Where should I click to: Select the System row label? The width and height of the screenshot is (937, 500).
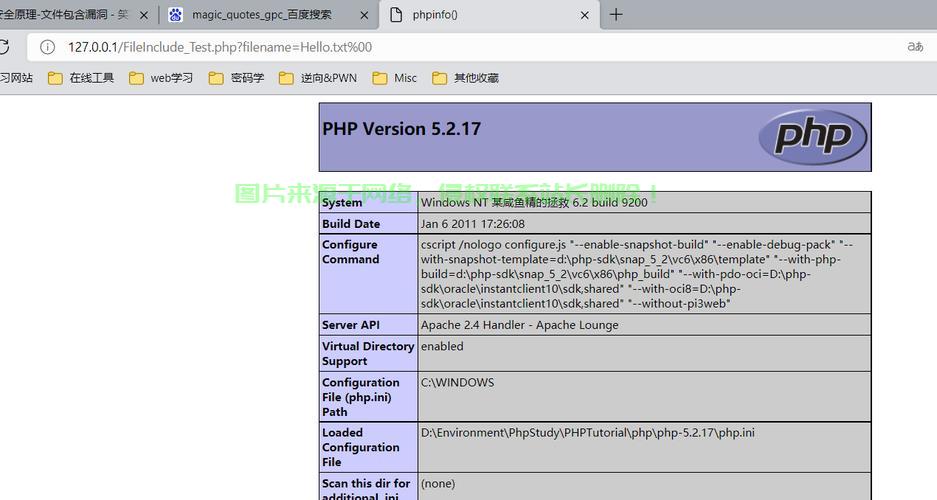(x=342, y=203)
